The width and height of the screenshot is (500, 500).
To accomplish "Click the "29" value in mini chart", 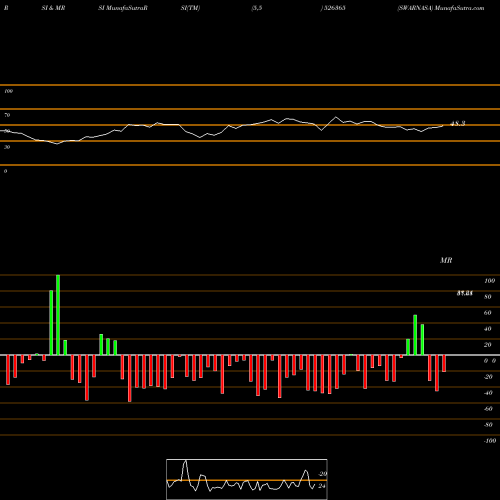I will (x=322, y=474).
